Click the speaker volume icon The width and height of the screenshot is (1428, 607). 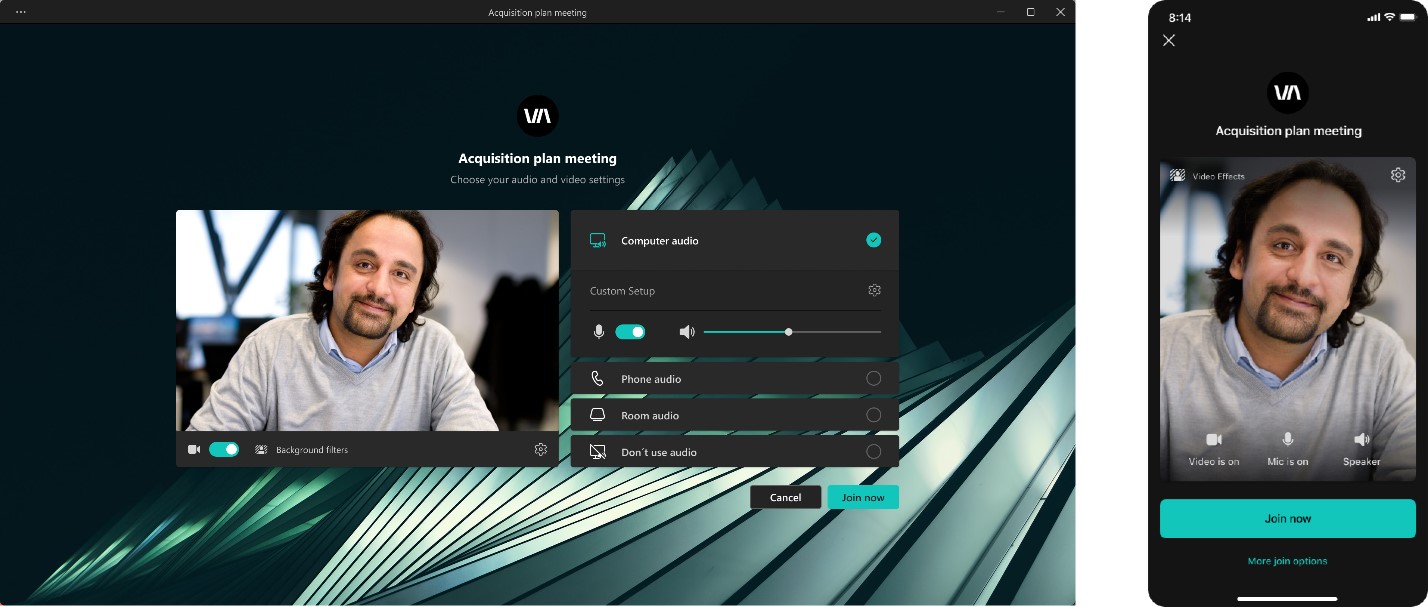pyautogui.click(x=687, y=331)
